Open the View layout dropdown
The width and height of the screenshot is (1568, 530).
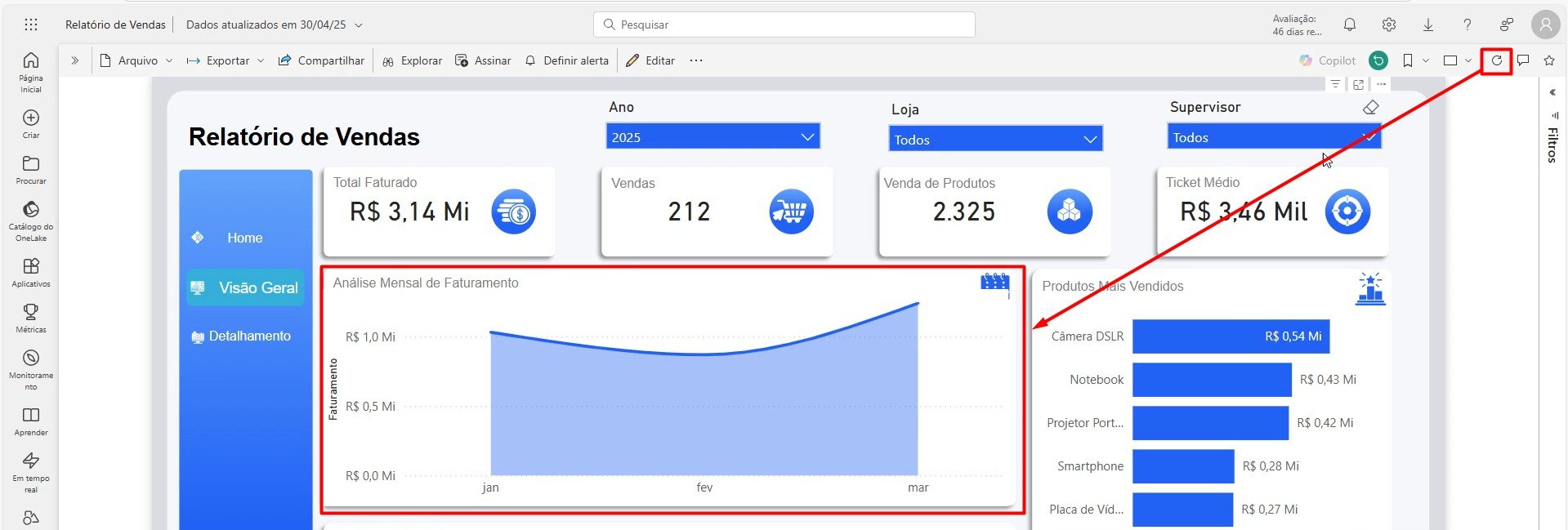point(1457,60)
